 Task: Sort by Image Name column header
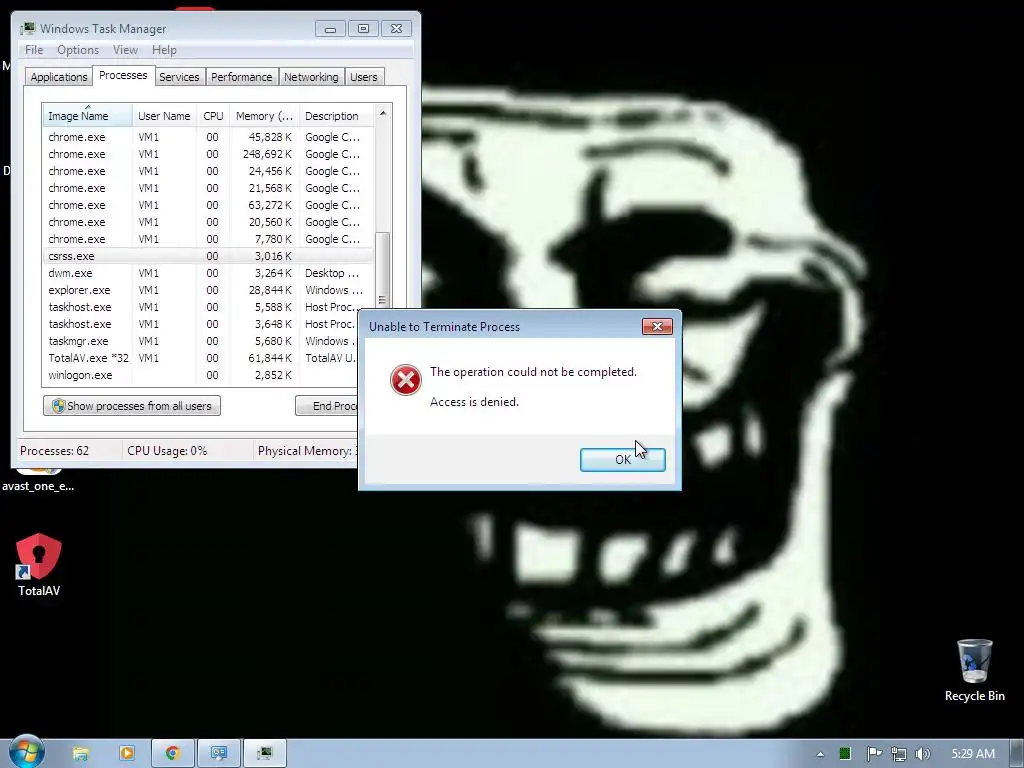click(88, 116)
